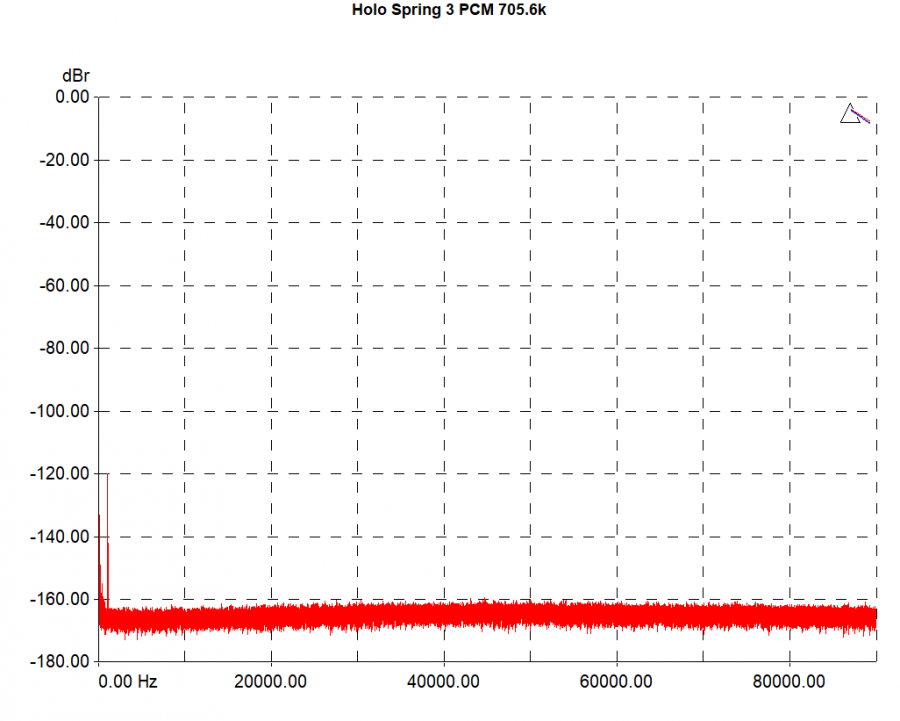
Task: Click the -60.00 y-axis label
Action: pyautogui.click(x=64, y=285)
